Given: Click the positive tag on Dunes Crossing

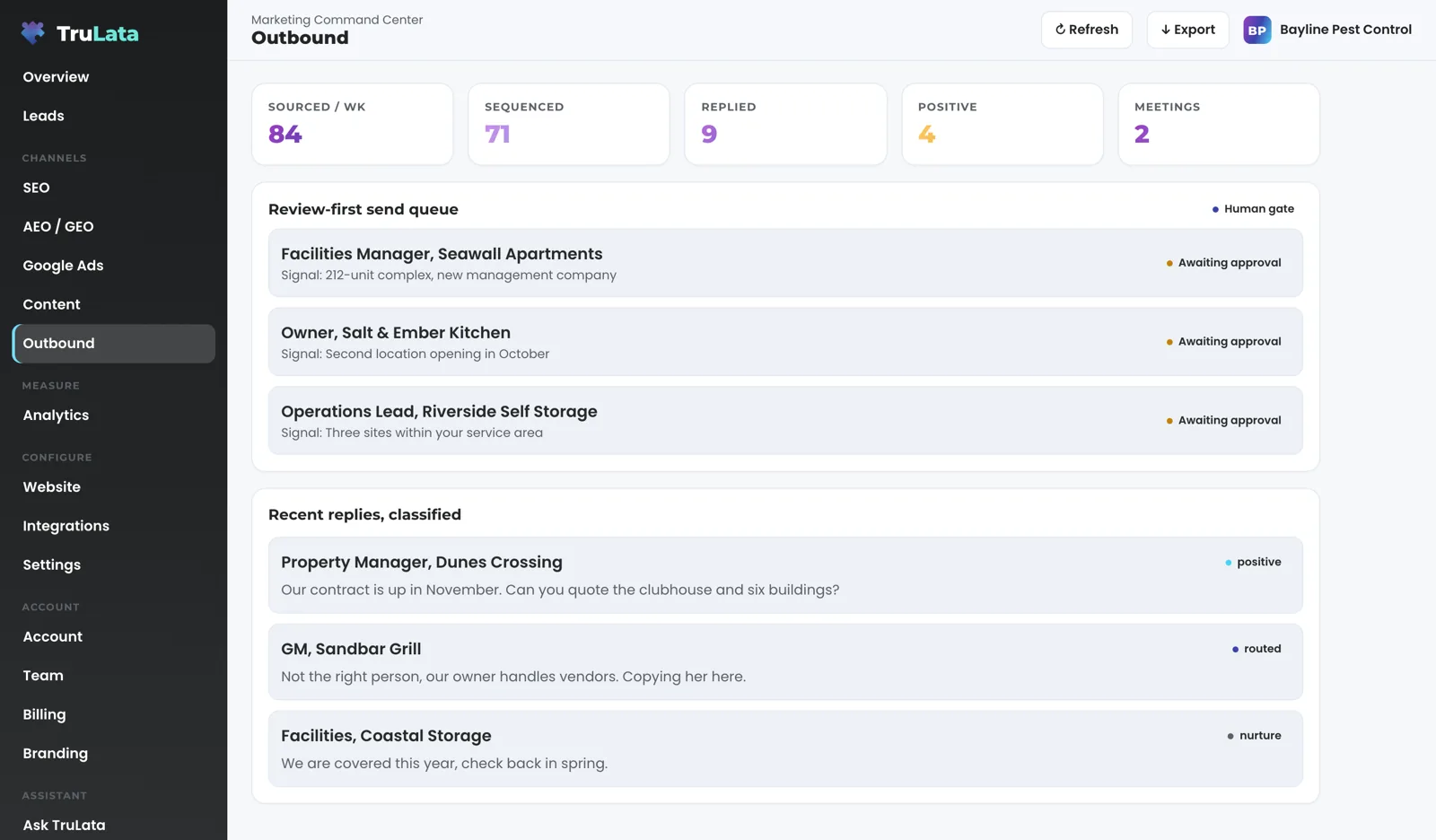Looking at the screenshot, I should 1253,562.
